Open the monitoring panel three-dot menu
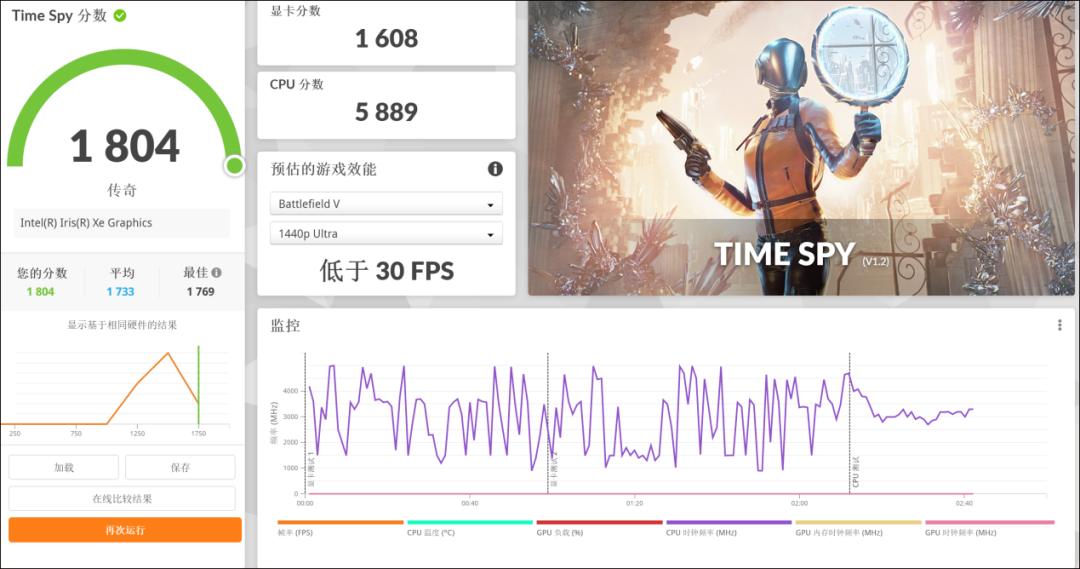The width and height of the screenshot is (1080, 569). pyautogui.click(x=1059, y=325)
